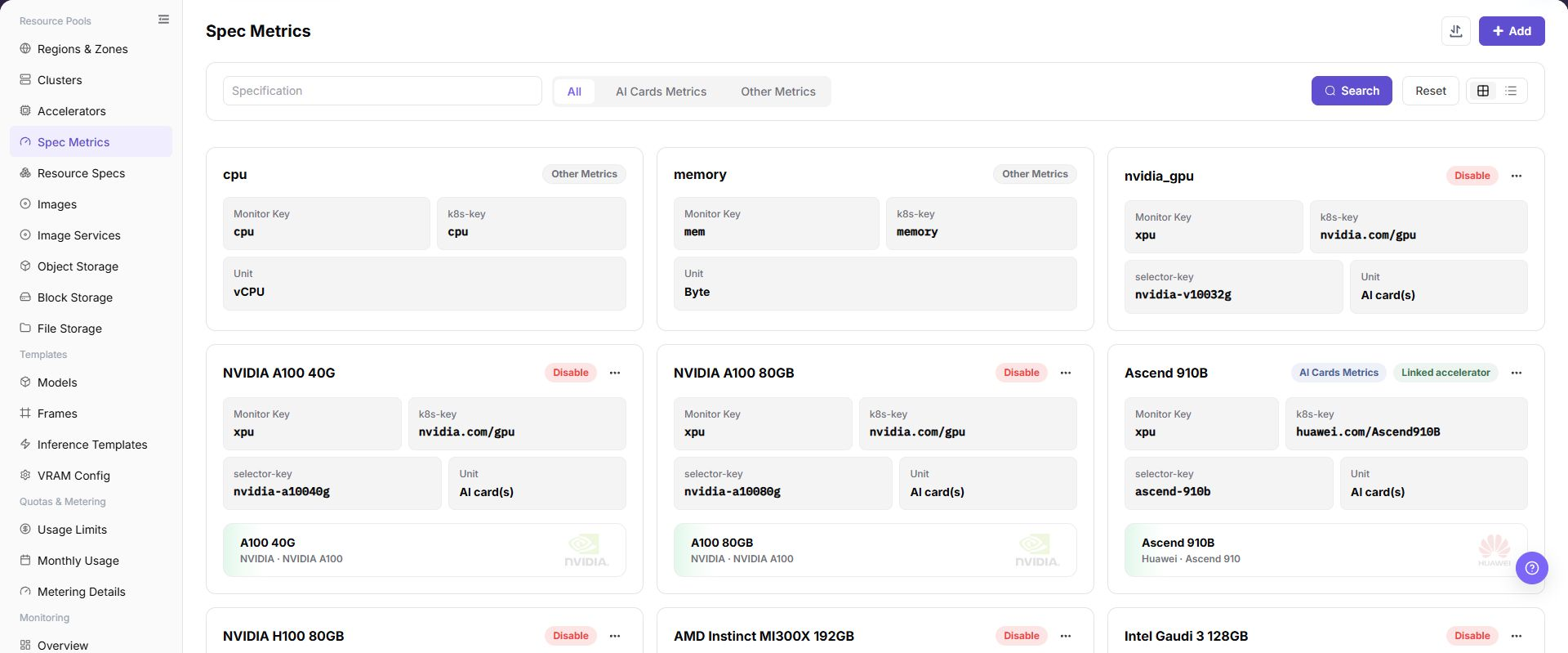Click the vCPU unit value
The height and width of the screenshot is (653, 1568).
(x=249, y=292)
